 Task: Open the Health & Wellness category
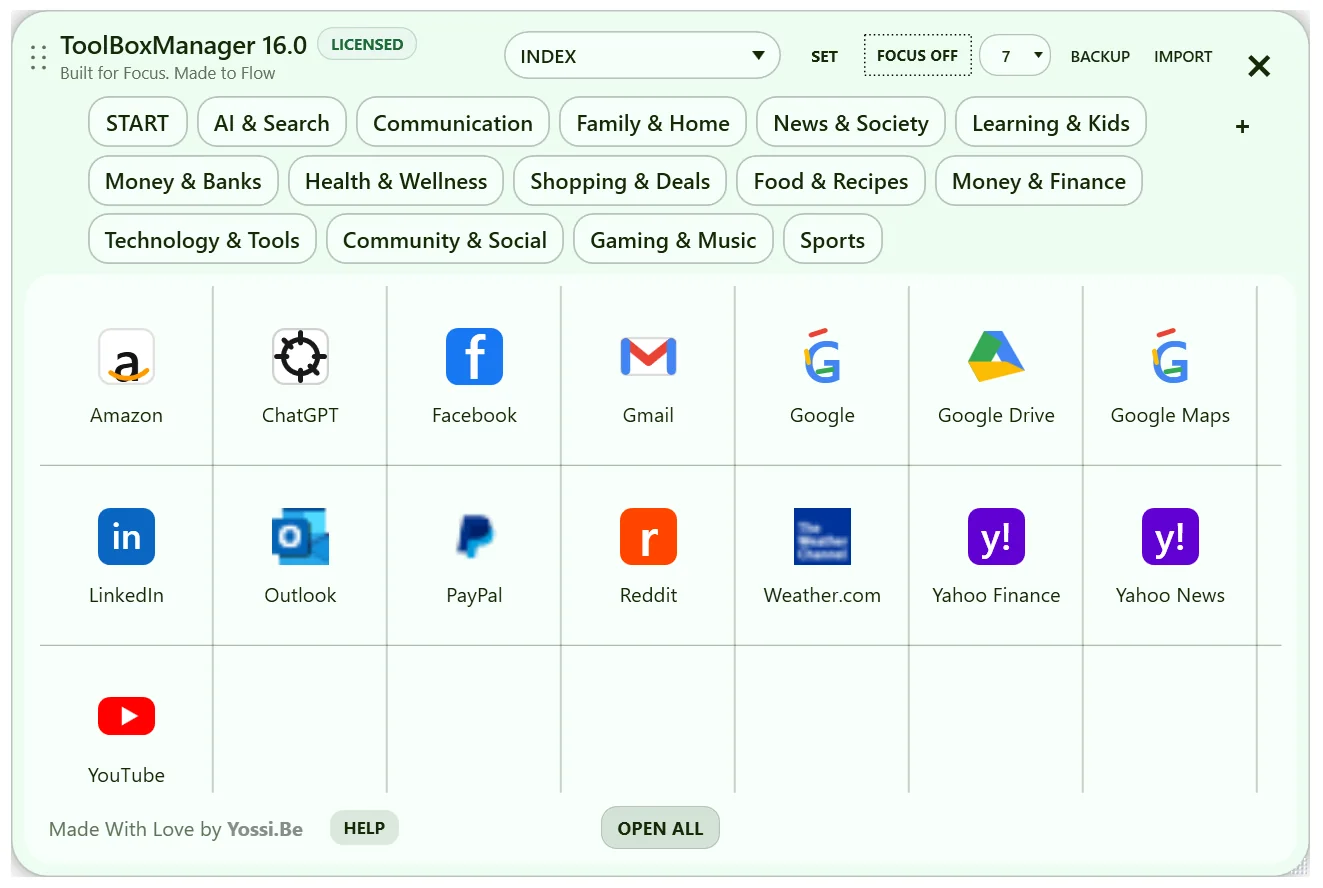tap(396, 181)
